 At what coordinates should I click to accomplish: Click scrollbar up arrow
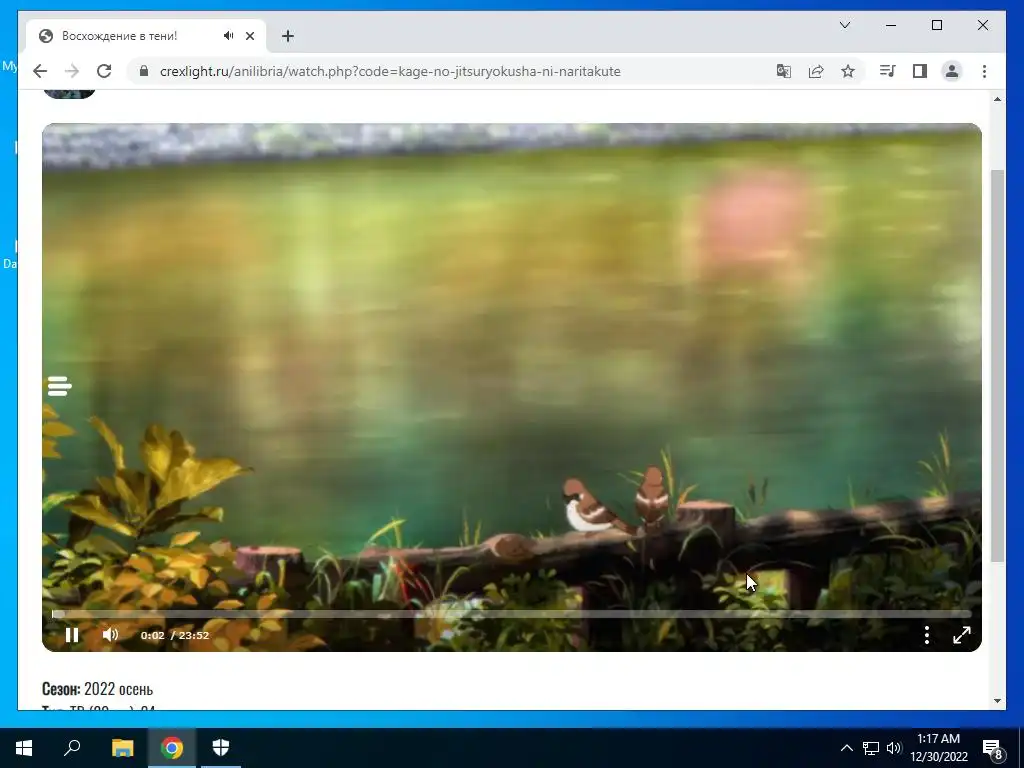(x=997, y=99)
